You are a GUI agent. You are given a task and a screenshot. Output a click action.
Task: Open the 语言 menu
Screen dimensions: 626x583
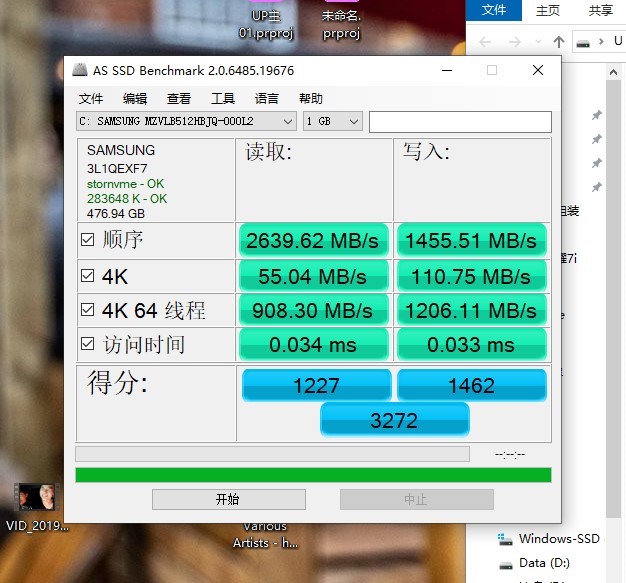pos(267,99)
